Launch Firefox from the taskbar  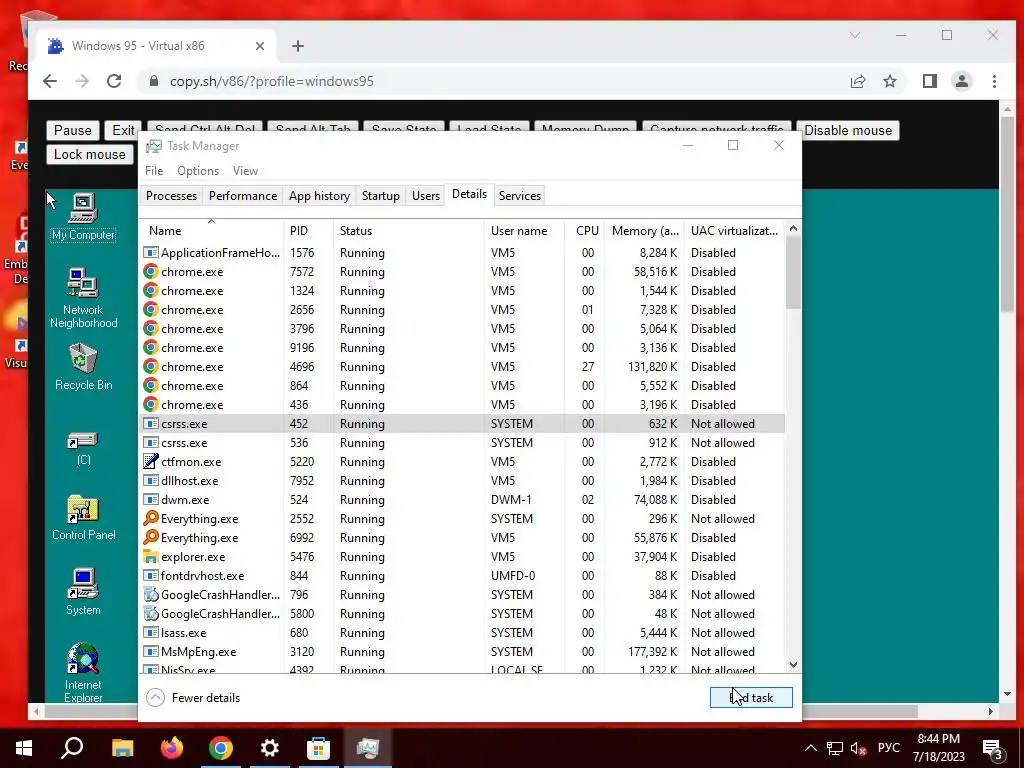(172, 748)
